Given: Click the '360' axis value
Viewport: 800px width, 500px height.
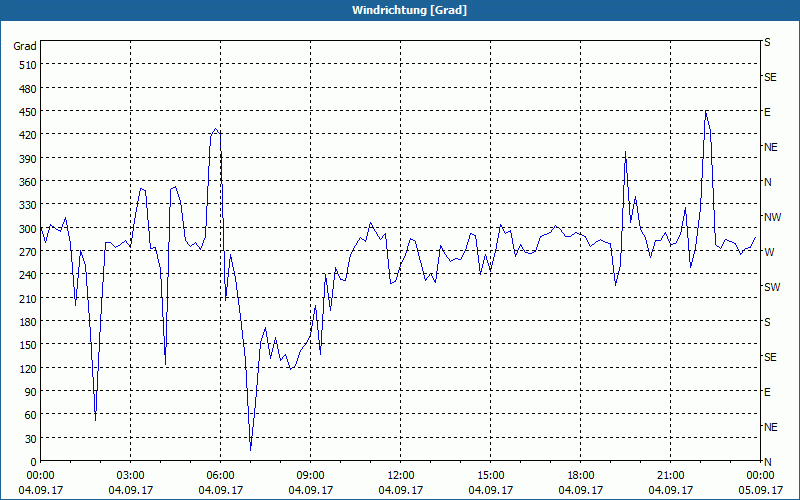Looking at the screenshot, I should pos(29,182).
